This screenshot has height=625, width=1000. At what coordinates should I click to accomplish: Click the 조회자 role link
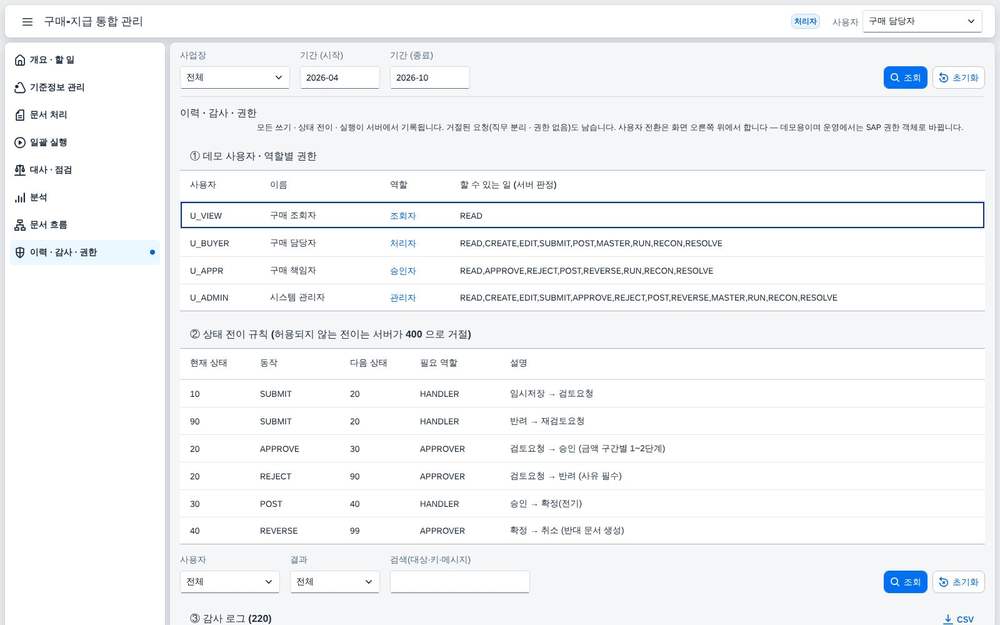[402, 216]
